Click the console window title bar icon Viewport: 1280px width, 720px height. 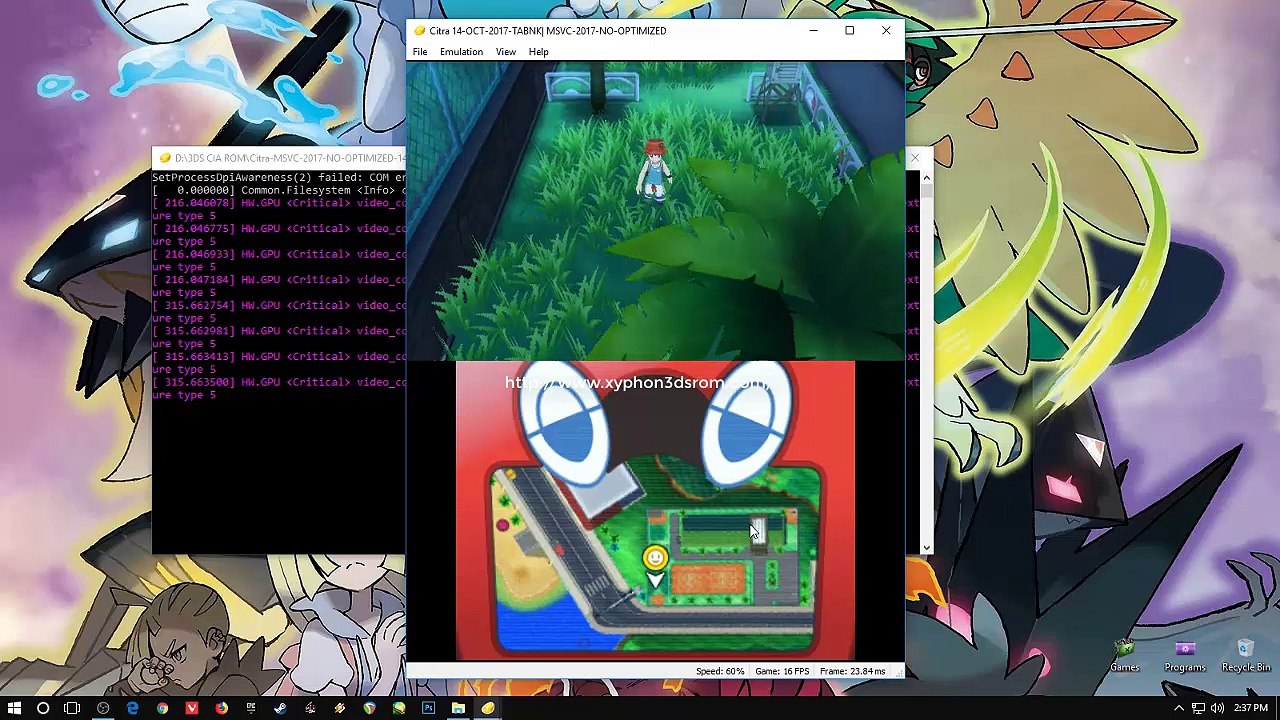coord(165,158)
